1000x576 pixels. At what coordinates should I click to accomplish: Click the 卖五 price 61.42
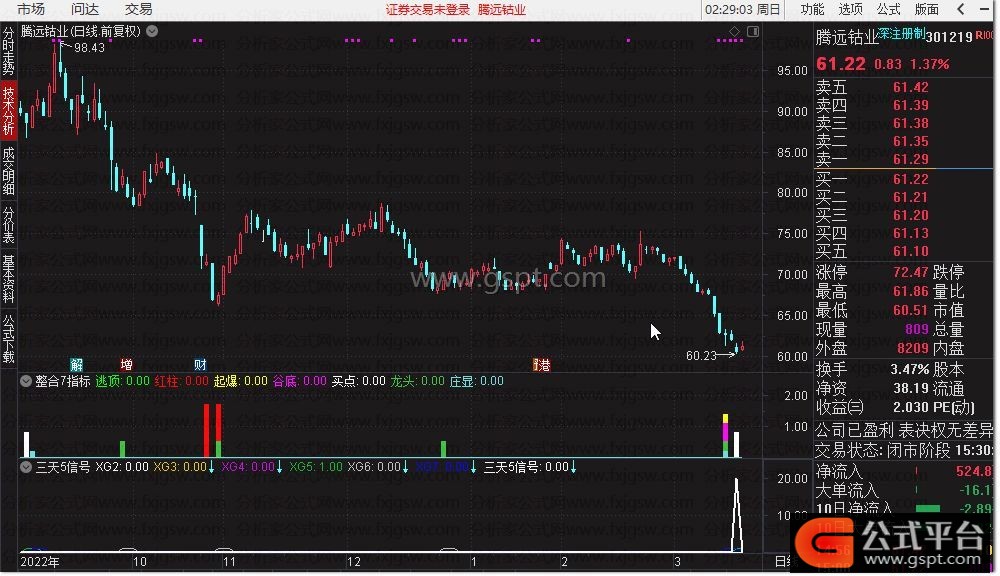[911, 87]
